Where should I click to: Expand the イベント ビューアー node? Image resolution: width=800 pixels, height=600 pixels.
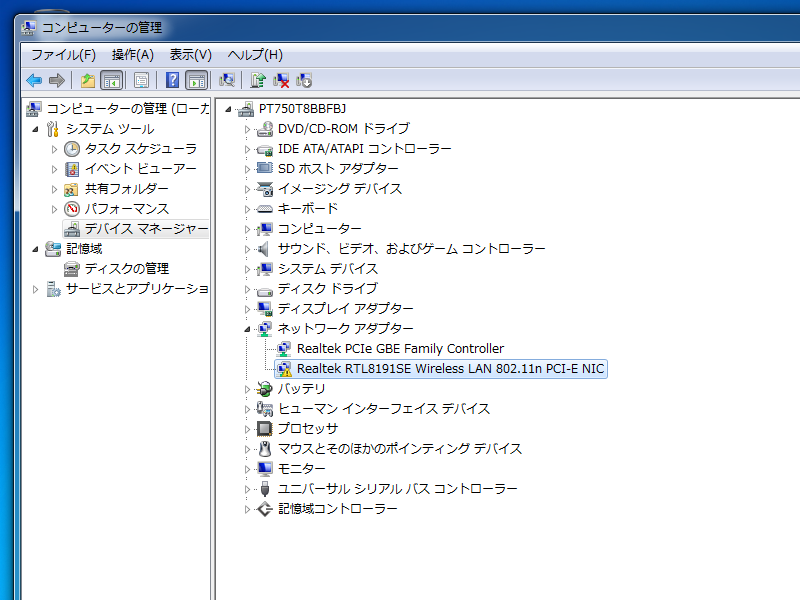tap(54, 169)
